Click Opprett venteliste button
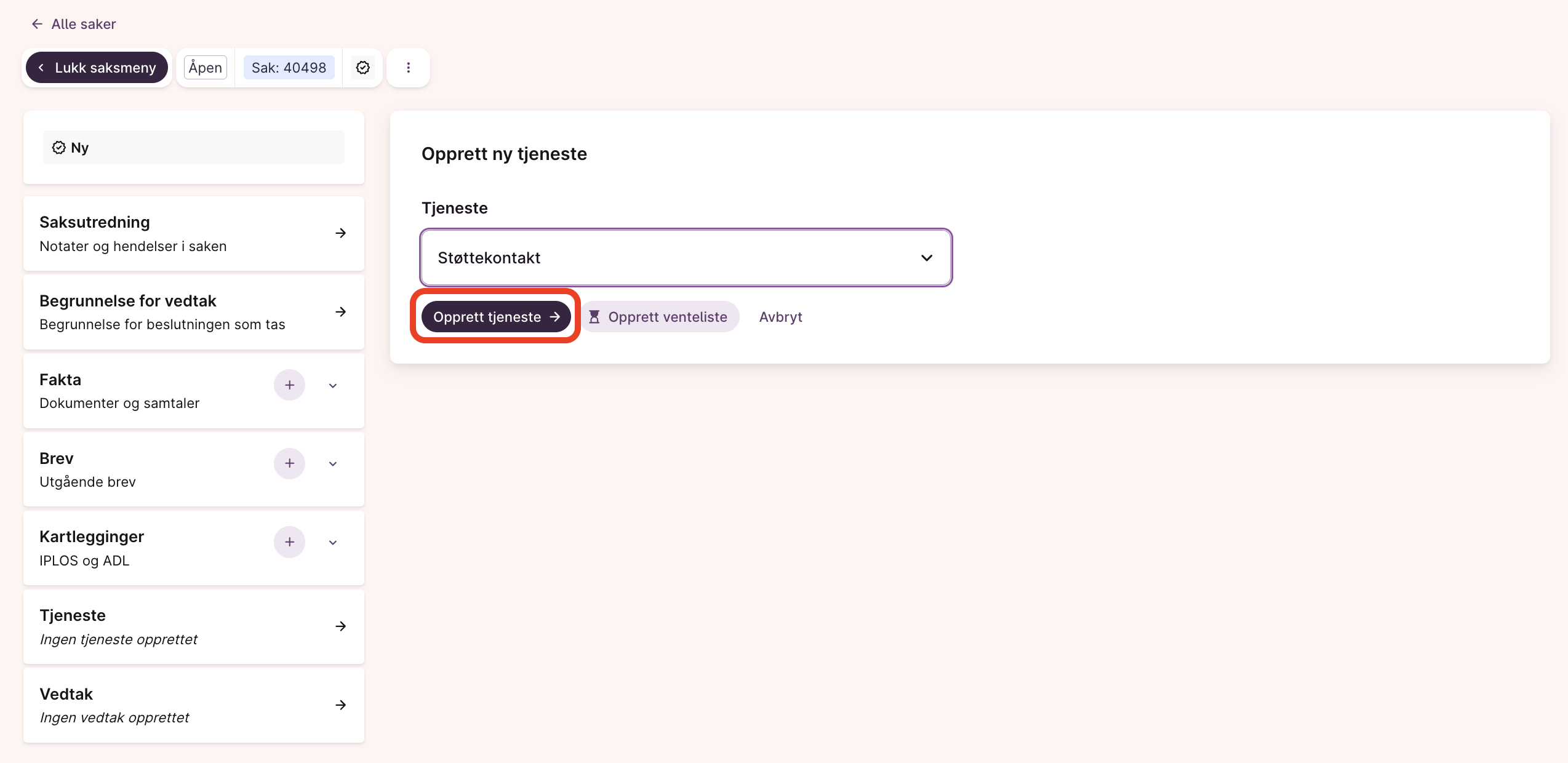 click(x=660, y=317)
